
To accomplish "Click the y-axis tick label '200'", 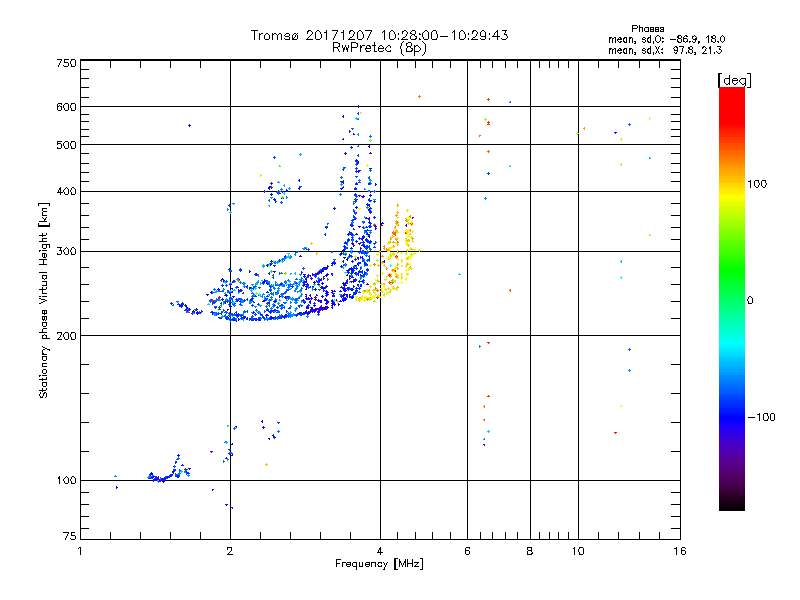I will 66,336.
